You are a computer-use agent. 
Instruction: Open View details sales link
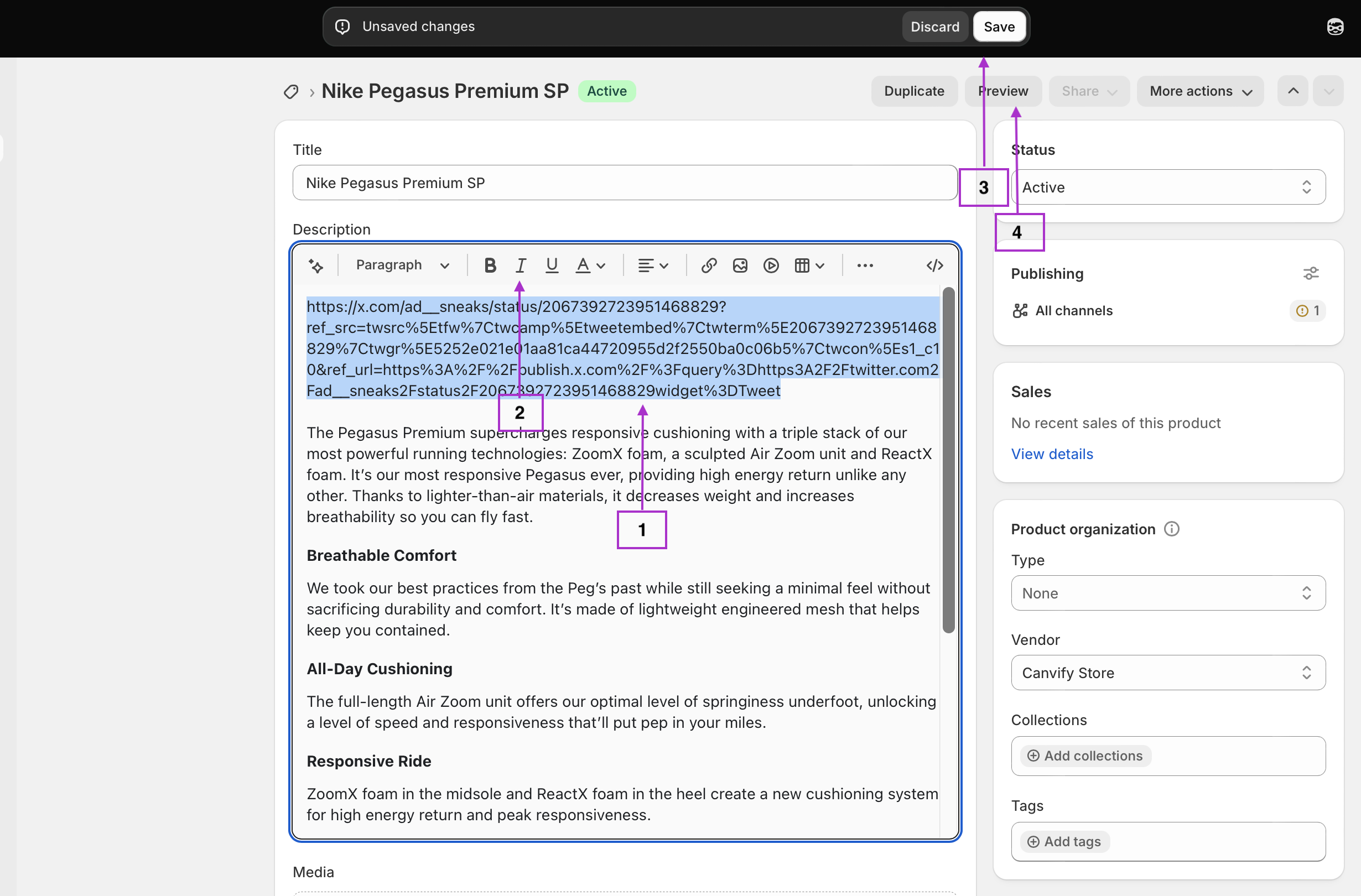tap(1052, 454)
